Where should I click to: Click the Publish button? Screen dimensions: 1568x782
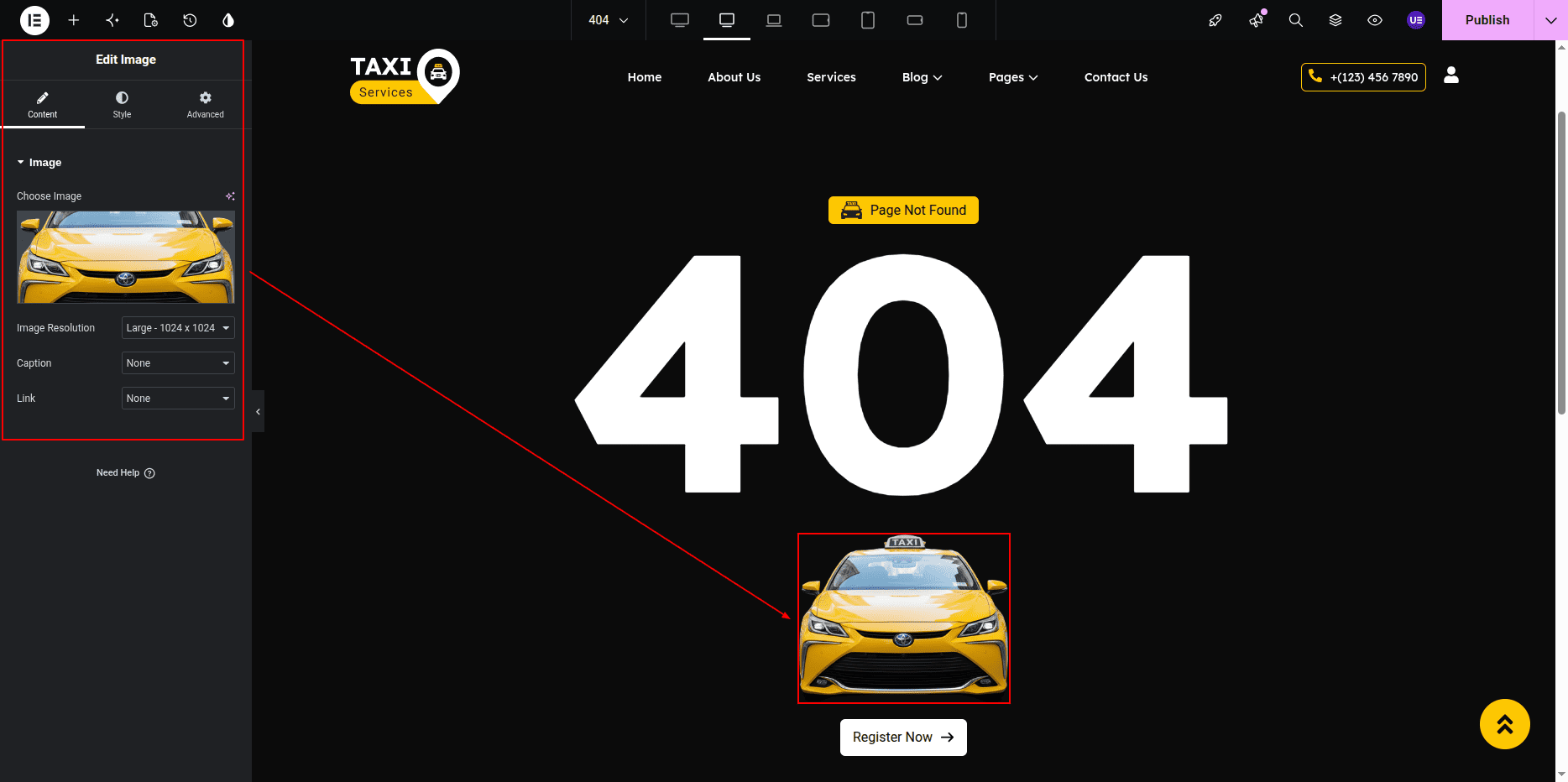(1487, 20)
